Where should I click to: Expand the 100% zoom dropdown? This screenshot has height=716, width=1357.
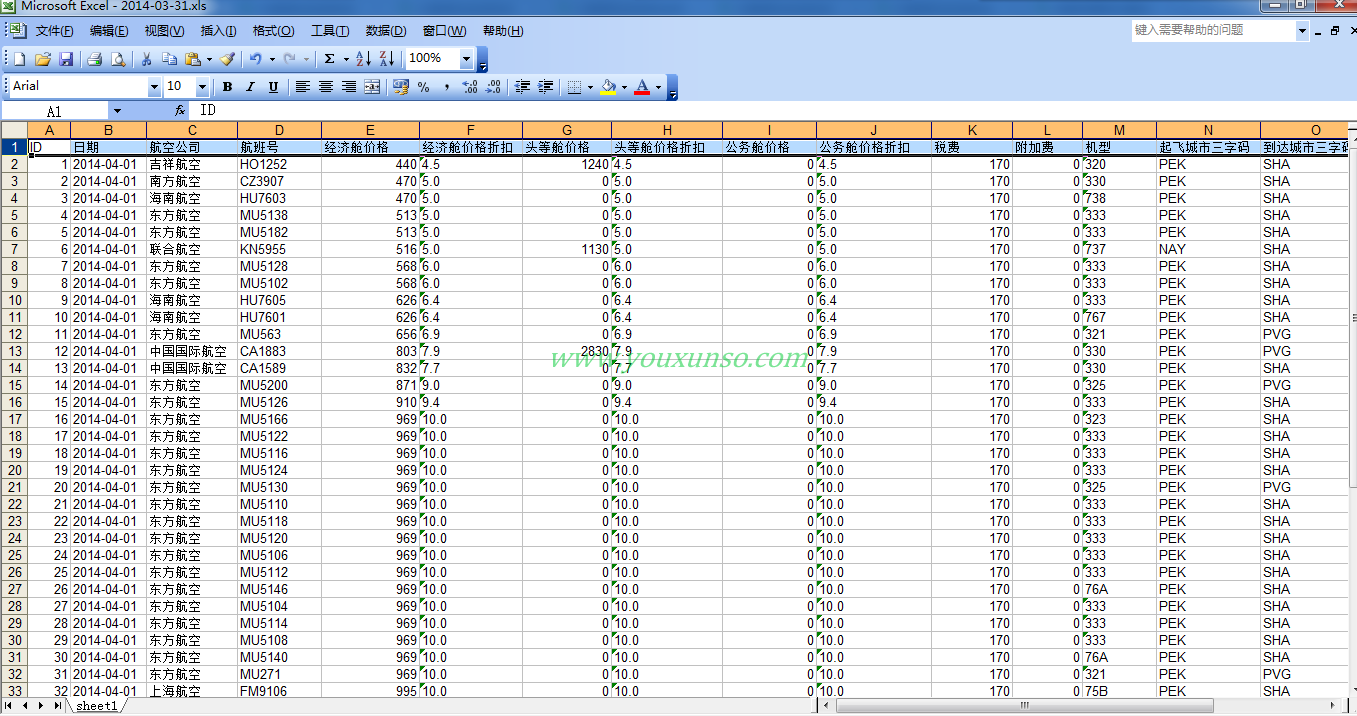[466, 59]
